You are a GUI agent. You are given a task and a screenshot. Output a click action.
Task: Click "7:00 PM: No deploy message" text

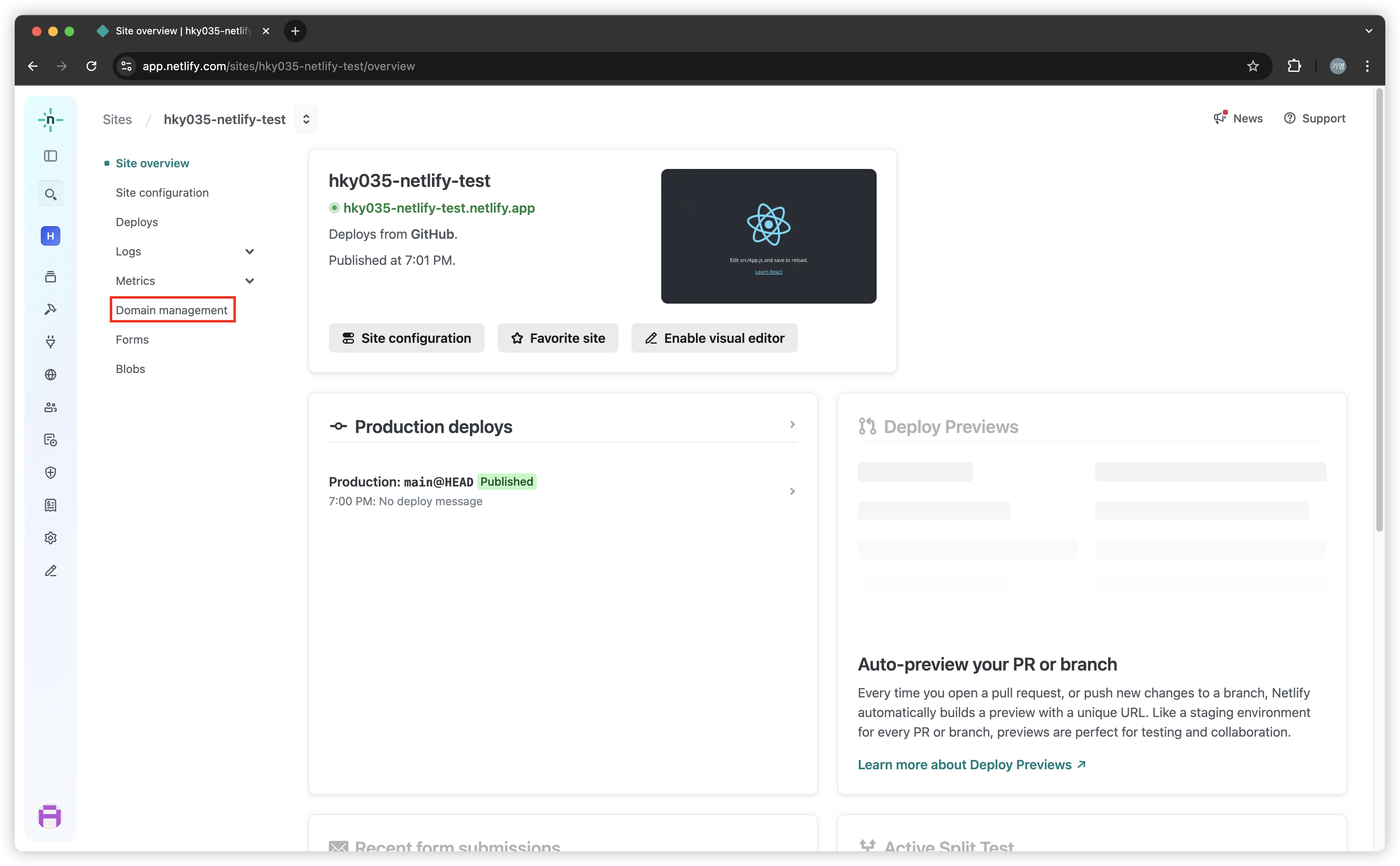405,501
